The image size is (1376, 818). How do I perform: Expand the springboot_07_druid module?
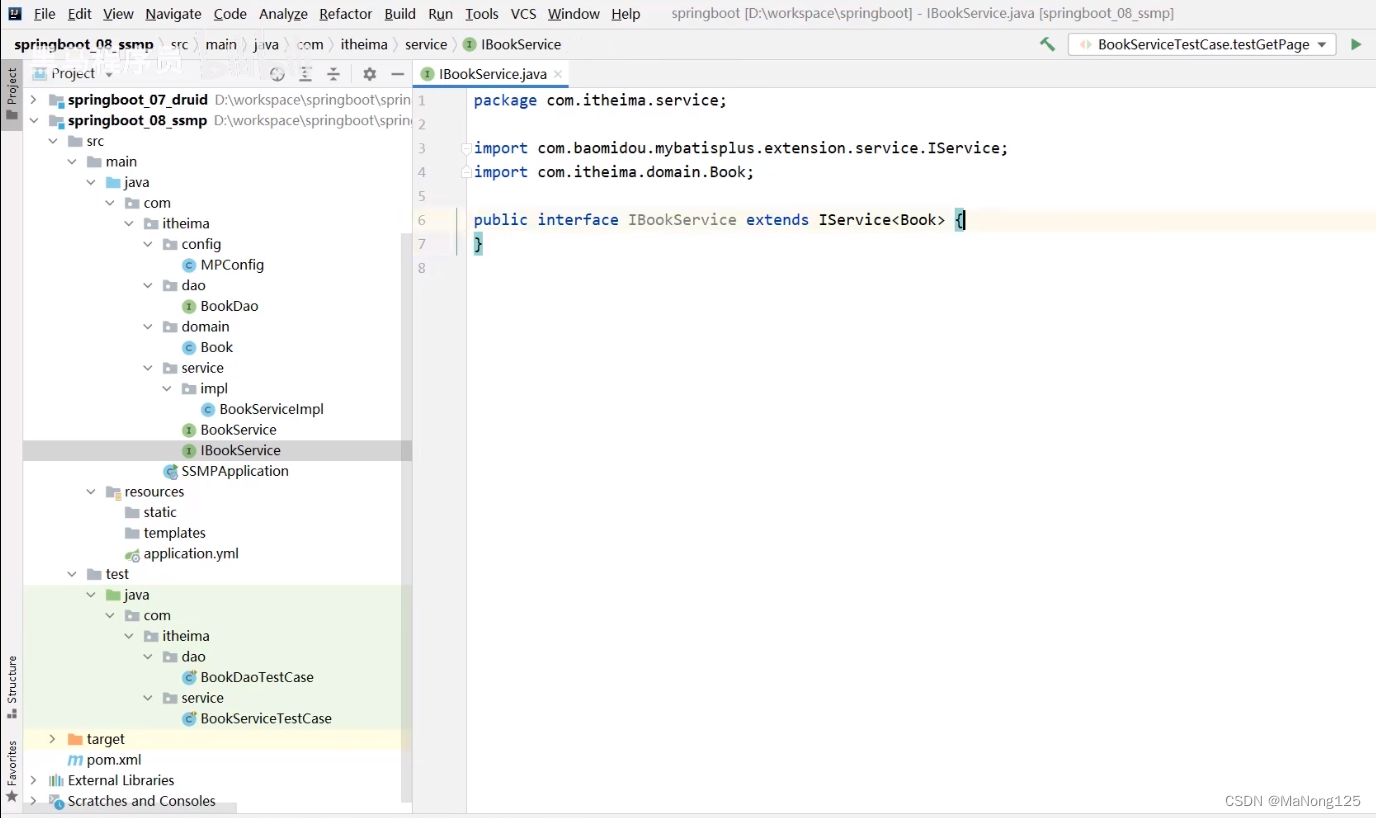coord(34,100)
